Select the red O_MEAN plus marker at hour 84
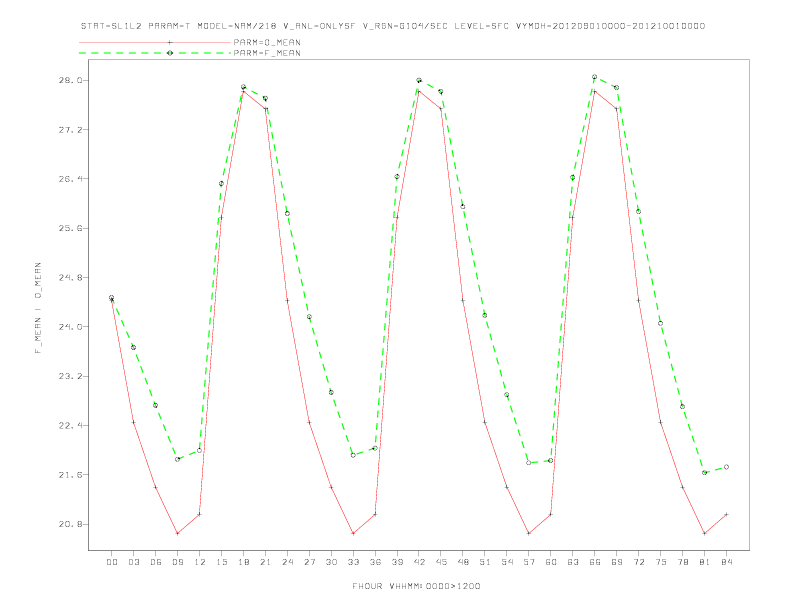The image size is (792, 612). (726, 515)
